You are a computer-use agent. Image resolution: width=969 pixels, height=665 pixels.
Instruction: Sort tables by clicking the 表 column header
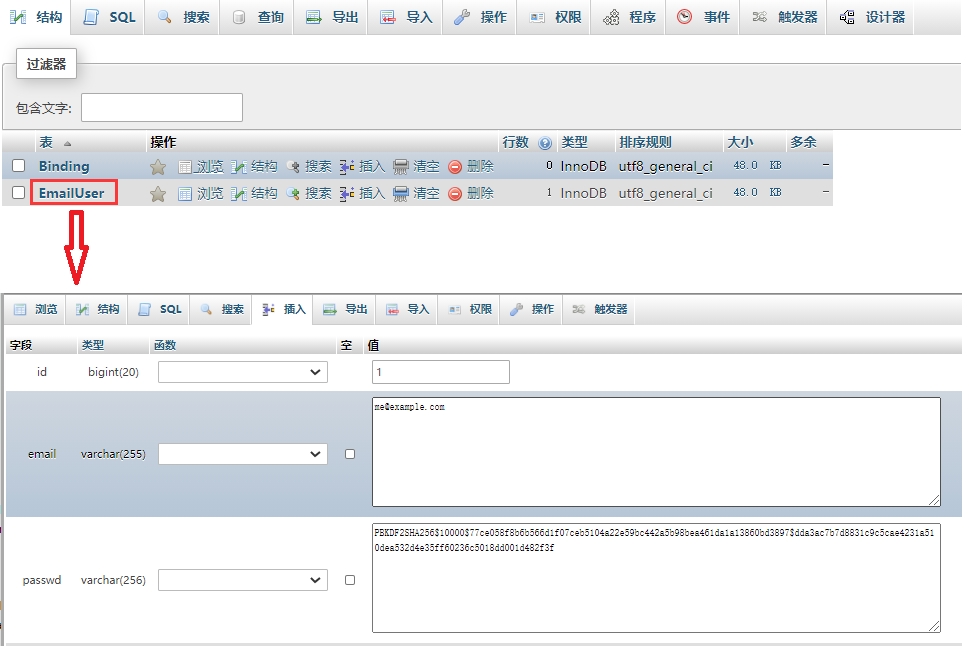(46, 143)
